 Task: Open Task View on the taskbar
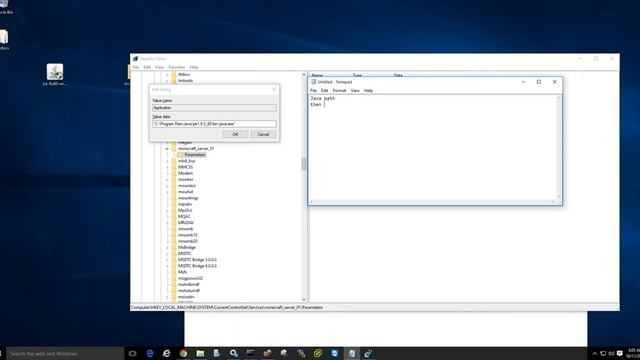[x=133, y=353]
